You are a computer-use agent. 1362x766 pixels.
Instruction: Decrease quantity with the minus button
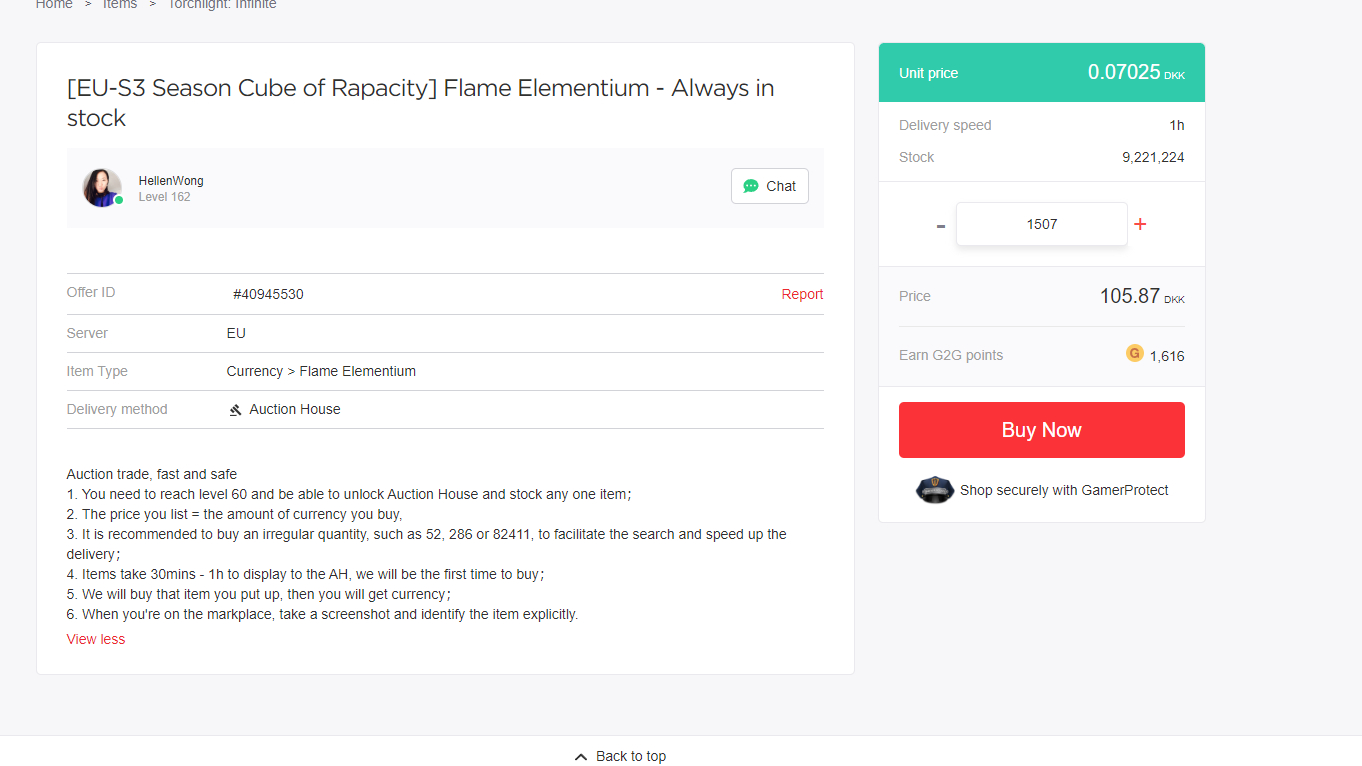pyautogui.click(x=940, y=225)
